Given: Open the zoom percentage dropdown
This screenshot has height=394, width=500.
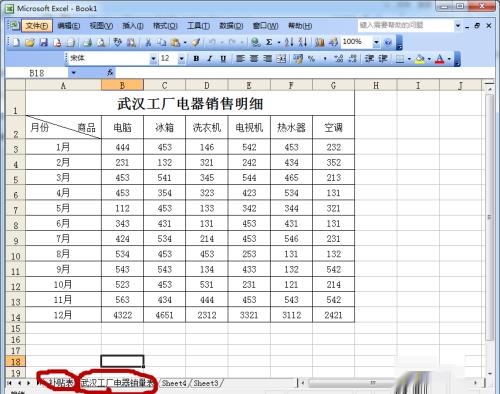Looking at the screenshot, I should click(376, 42).
